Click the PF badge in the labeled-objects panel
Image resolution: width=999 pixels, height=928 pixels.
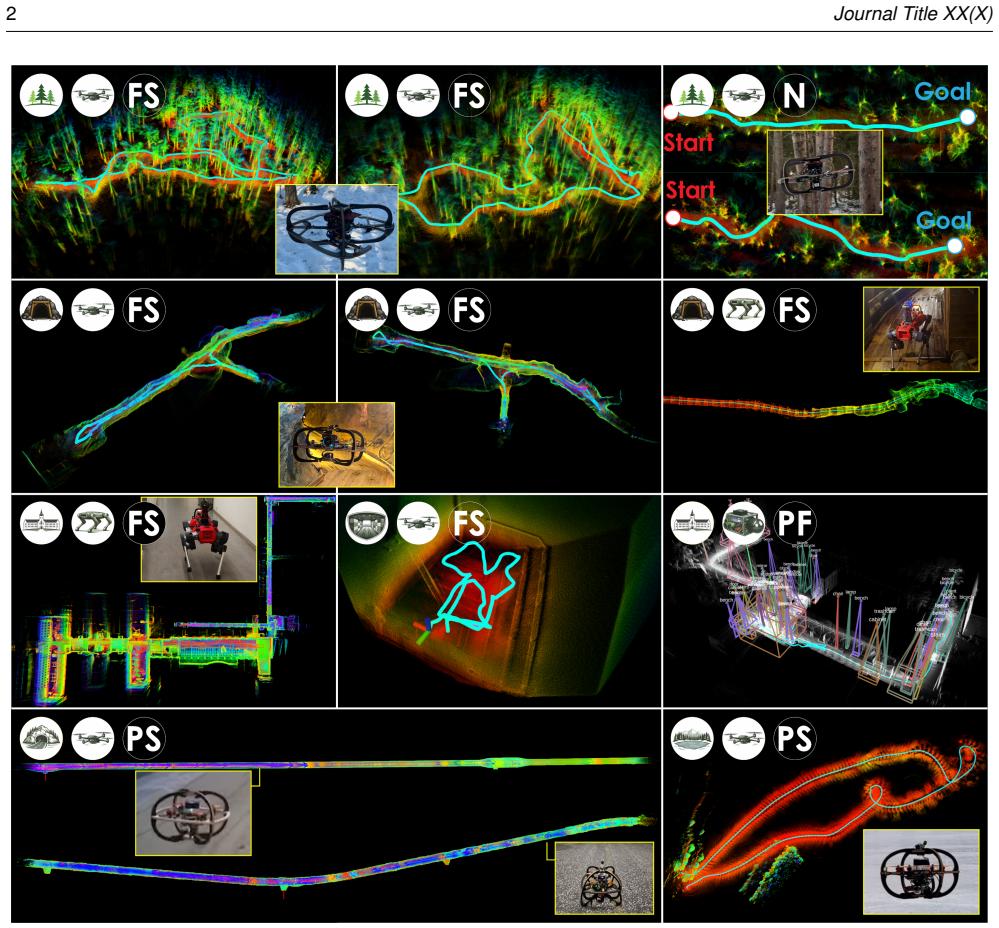[x=794, y=523]
